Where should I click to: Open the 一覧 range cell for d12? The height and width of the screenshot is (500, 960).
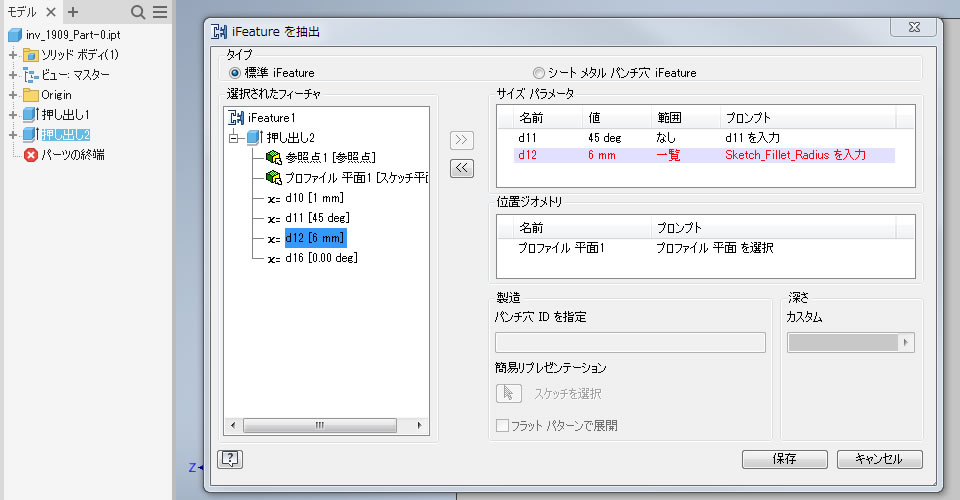(668, 155)
